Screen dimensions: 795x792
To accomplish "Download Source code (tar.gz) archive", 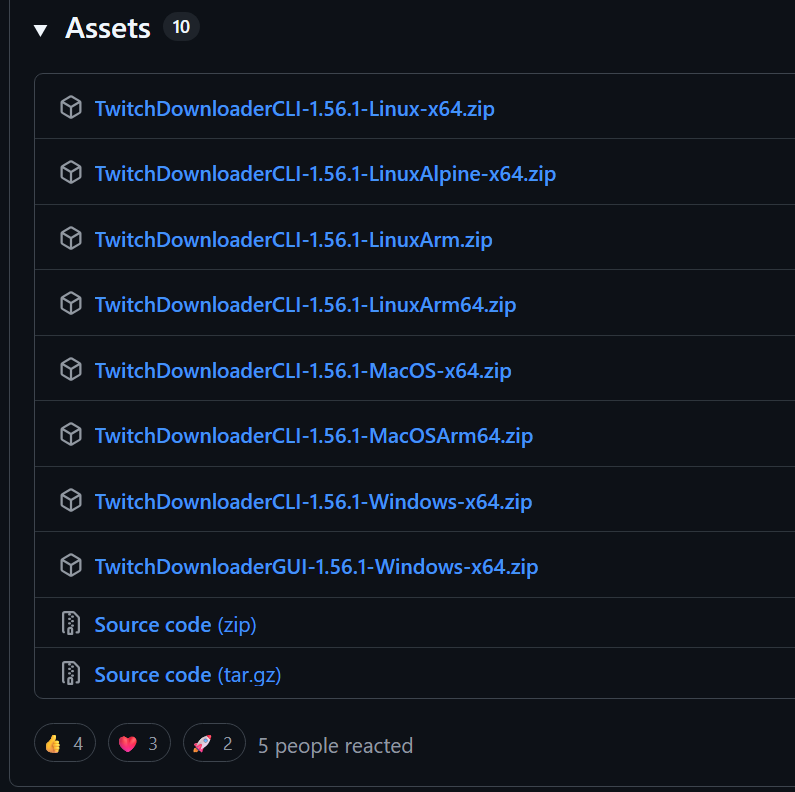I will click(x=187, y=675).
